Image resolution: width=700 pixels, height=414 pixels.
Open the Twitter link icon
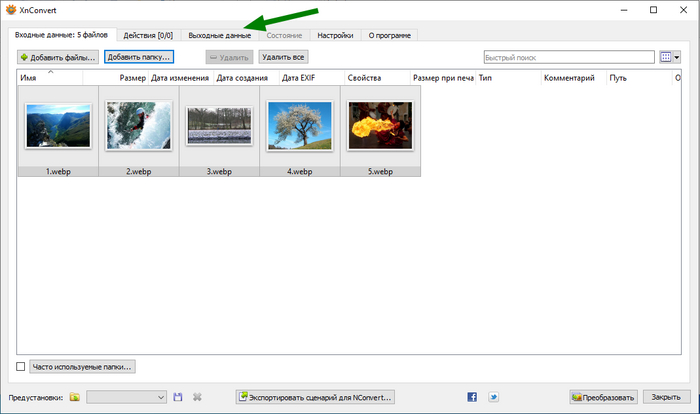(x=493, y=397)
